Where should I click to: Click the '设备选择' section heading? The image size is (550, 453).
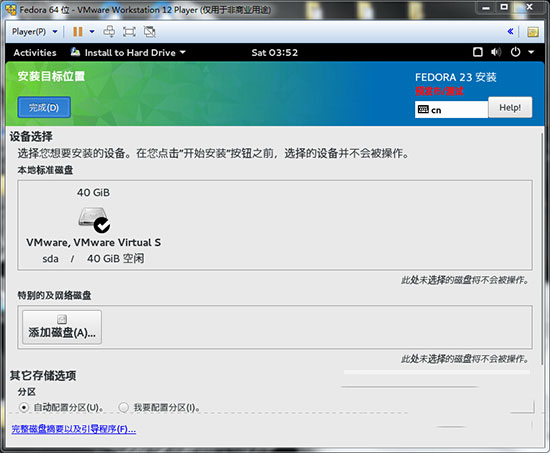31,136
